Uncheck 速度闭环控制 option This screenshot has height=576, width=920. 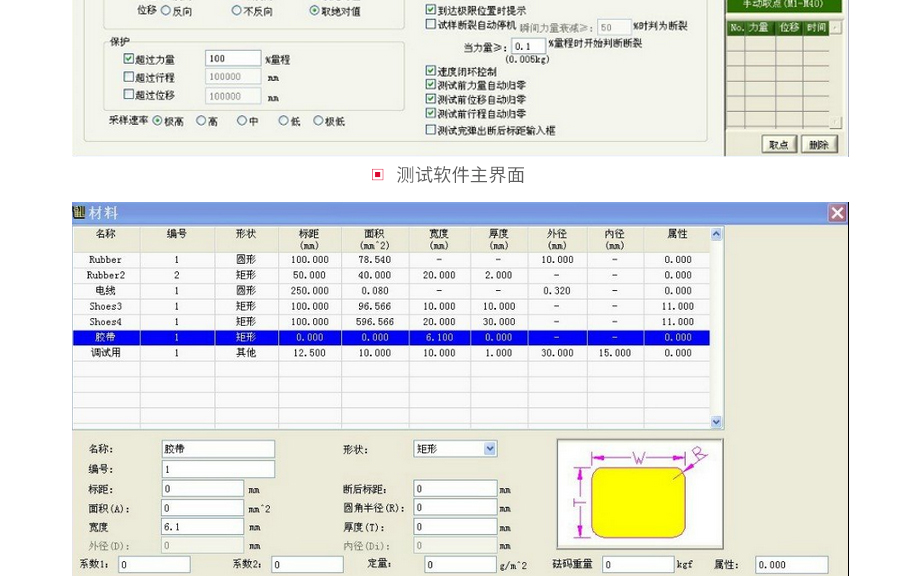click(431, 72)
